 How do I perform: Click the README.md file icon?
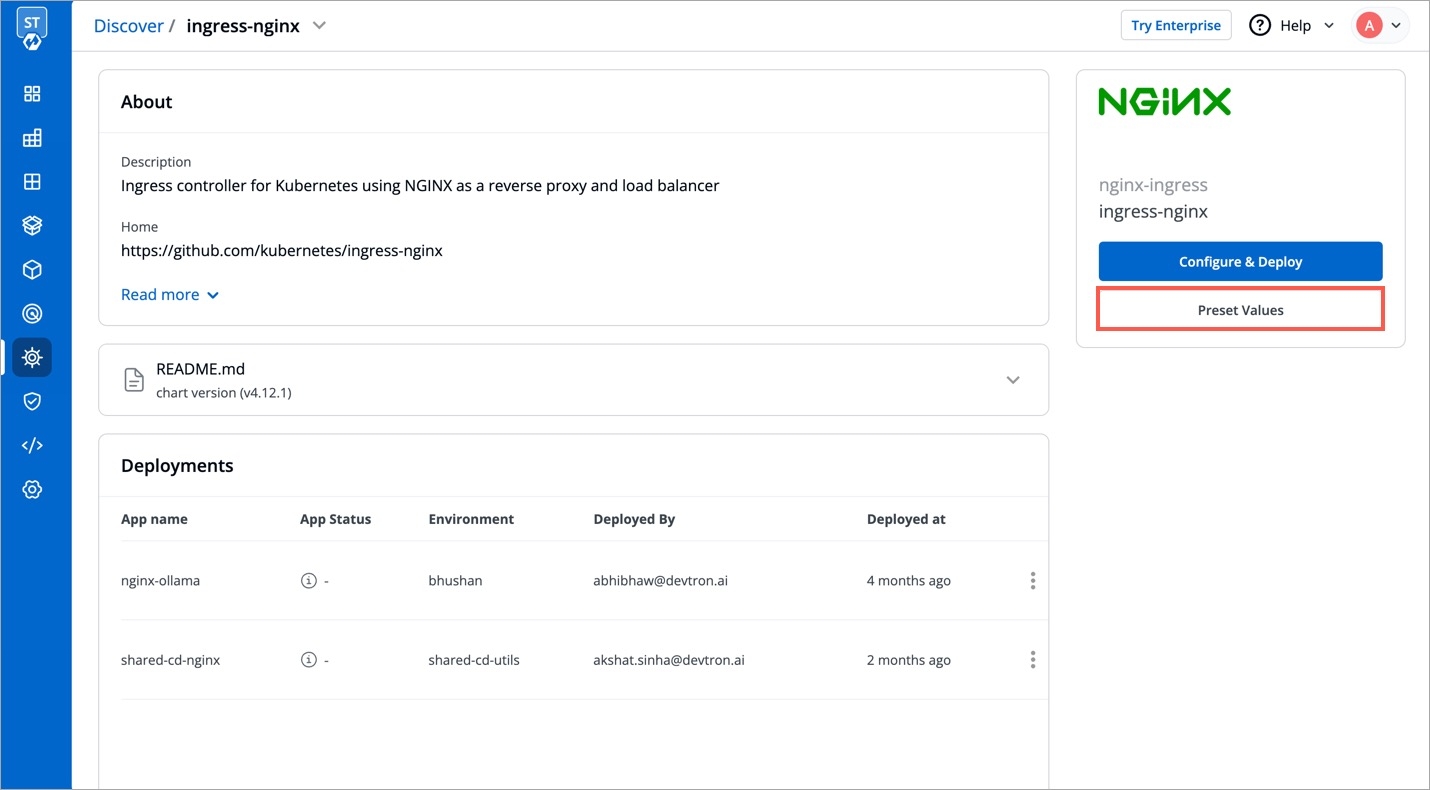[133, 380]
